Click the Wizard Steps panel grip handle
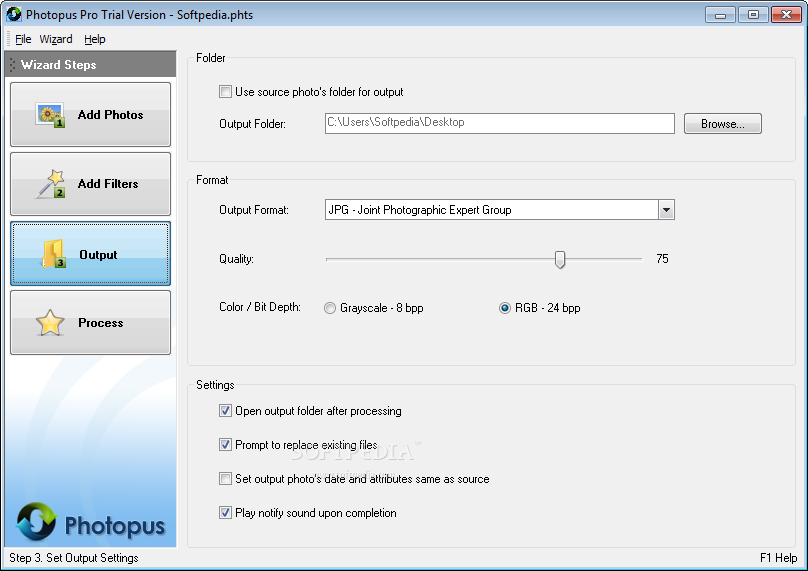 [x=12, y=64]
